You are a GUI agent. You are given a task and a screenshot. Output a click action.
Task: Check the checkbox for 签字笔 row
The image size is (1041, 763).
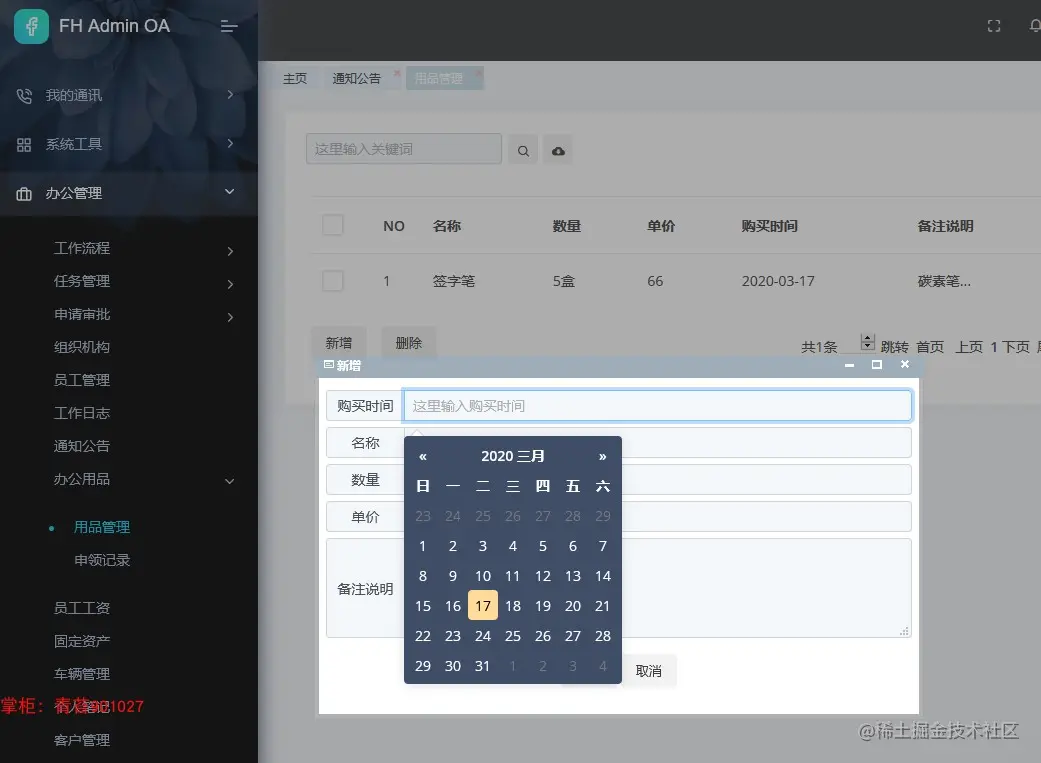pyautogui.click(x=333, y=281)
